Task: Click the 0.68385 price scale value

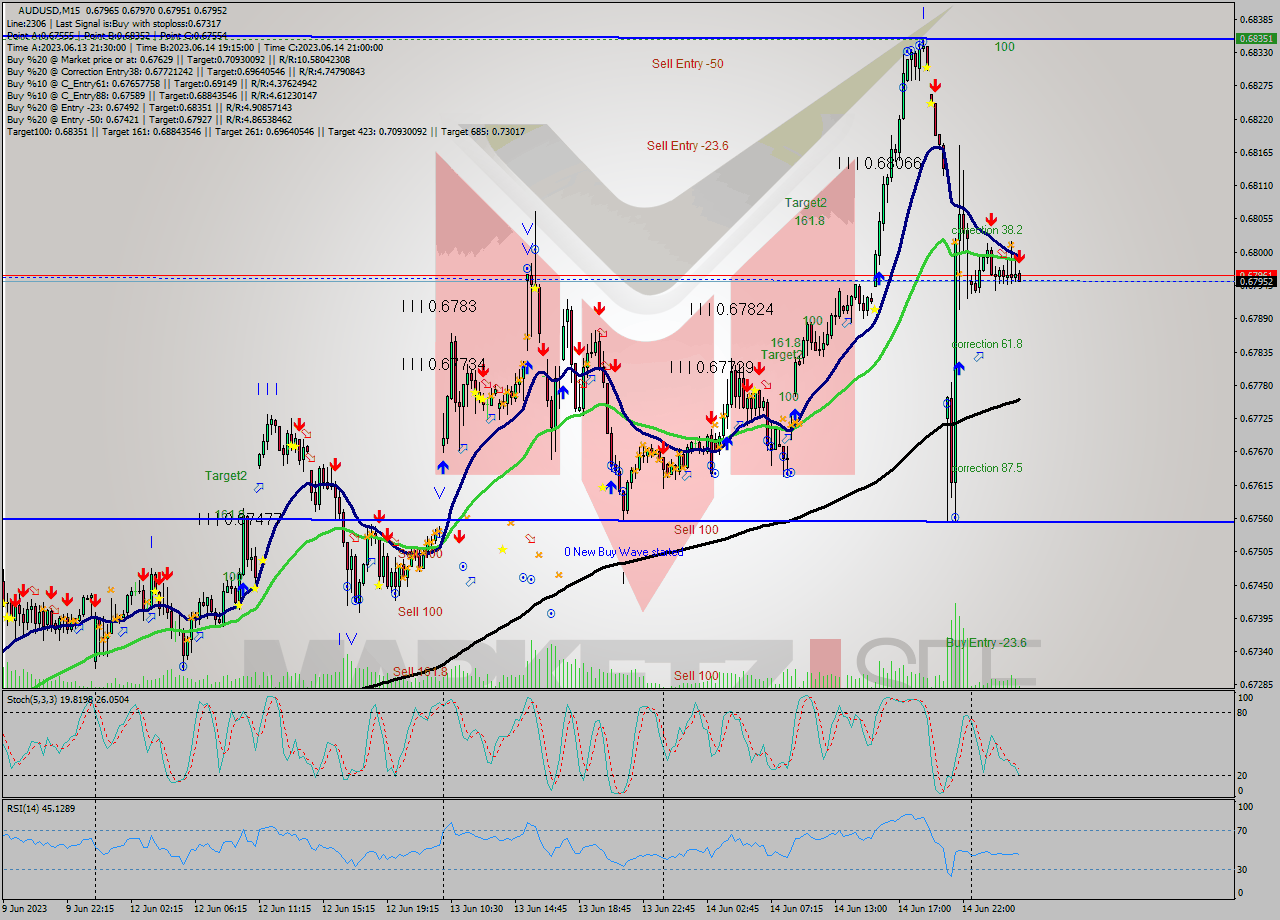Action: point(1256,19)
